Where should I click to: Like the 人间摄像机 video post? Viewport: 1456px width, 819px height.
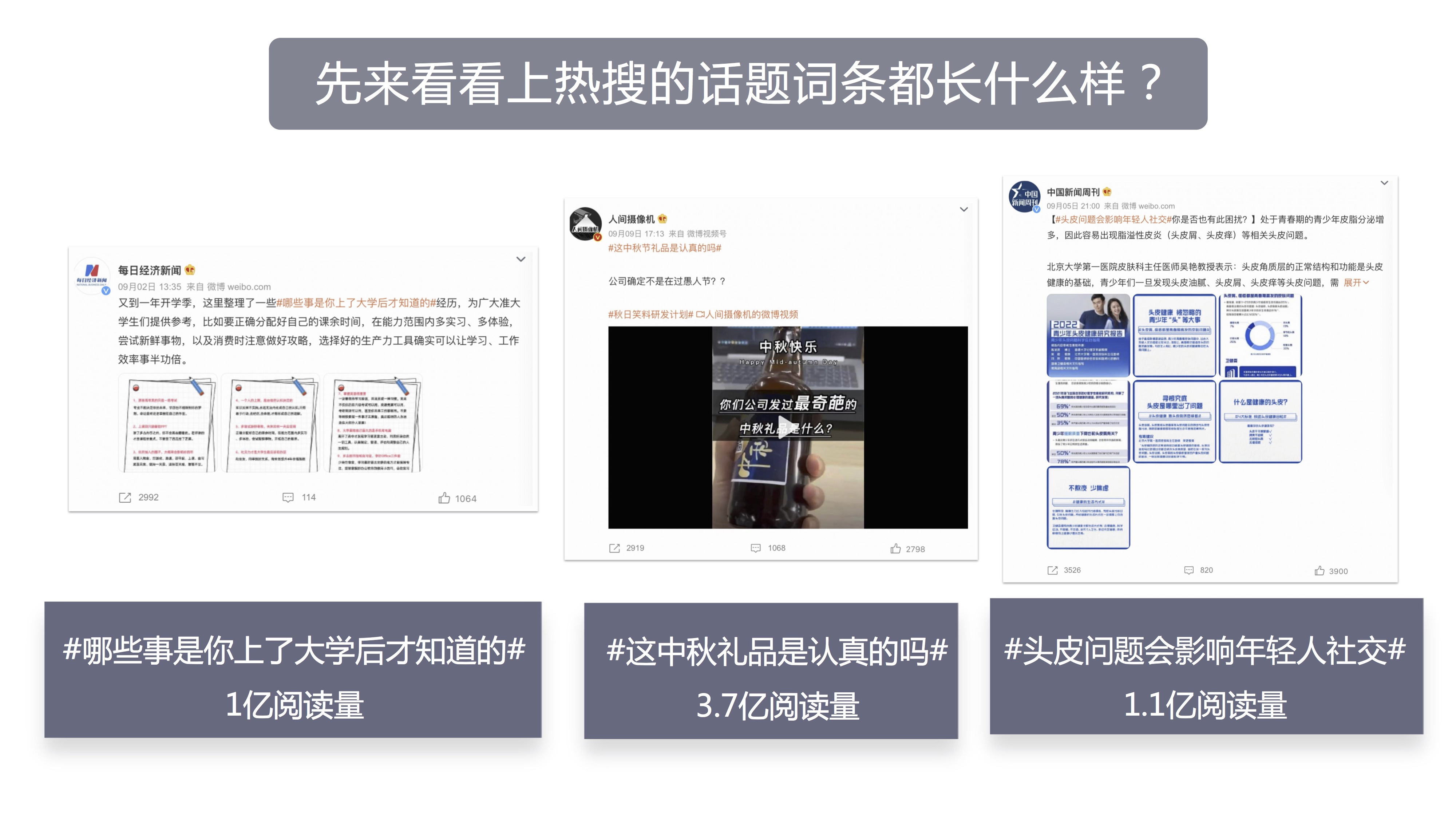[896, 549]
